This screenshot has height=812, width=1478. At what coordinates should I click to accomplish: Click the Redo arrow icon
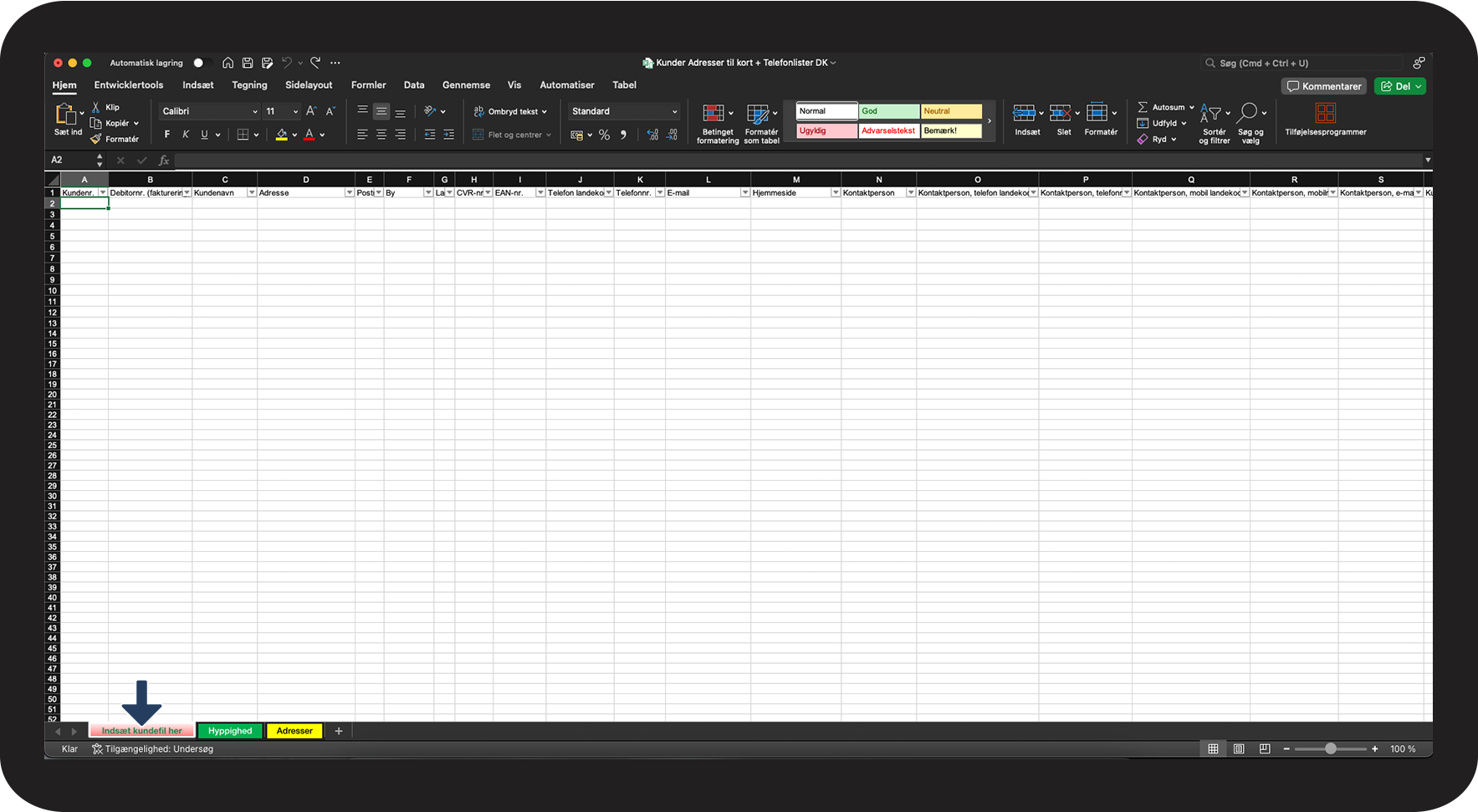315,63
